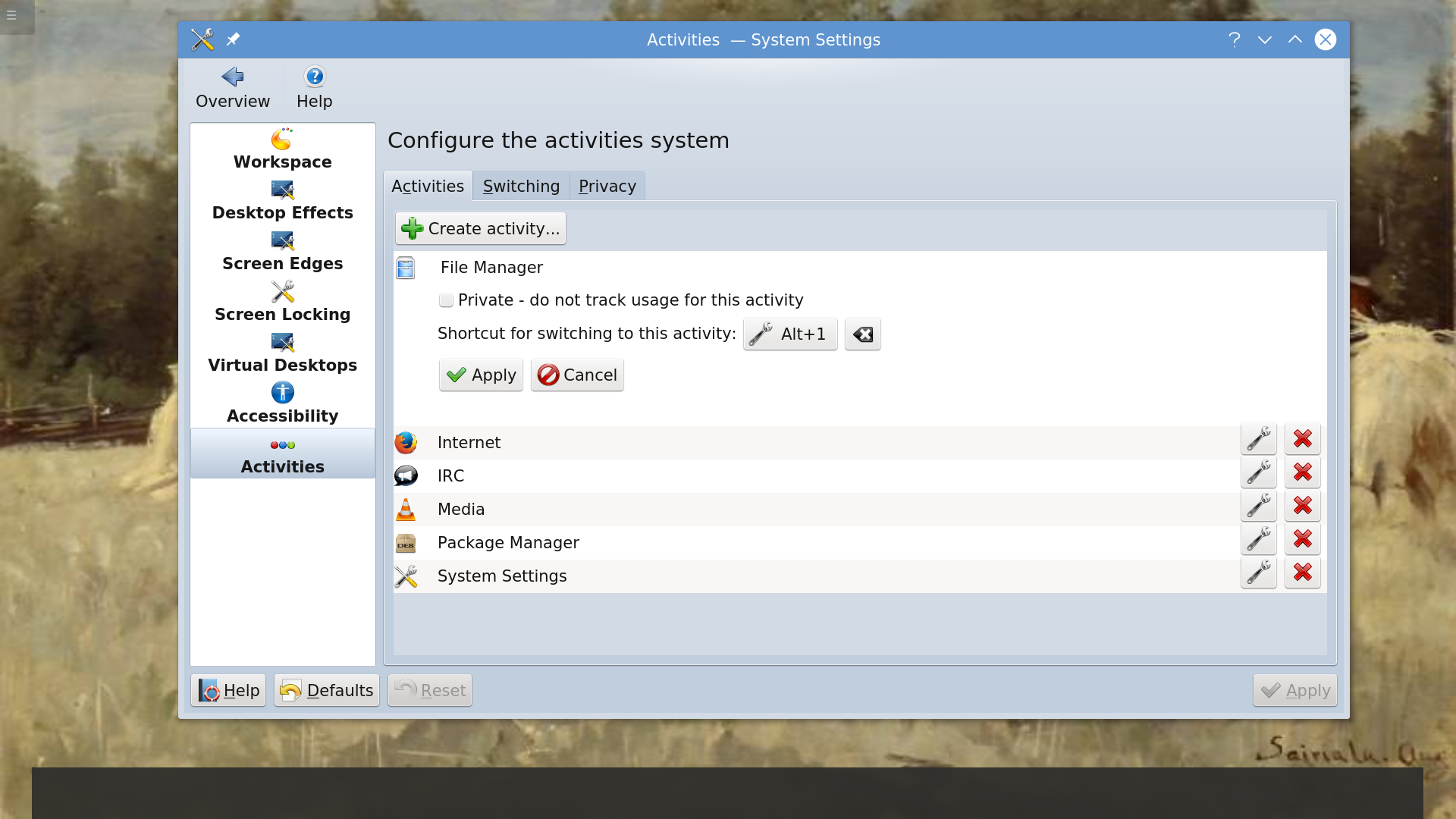Select the Internet activity name
1456x819 pixels.
469,443
